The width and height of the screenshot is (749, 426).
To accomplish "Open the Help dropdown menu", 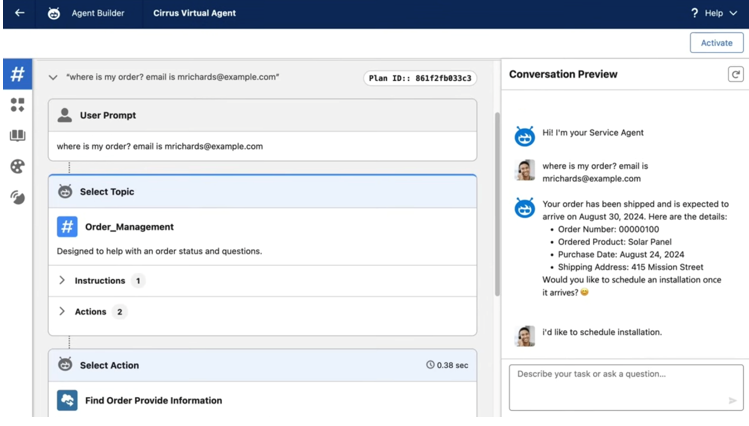I will point(732,14).
